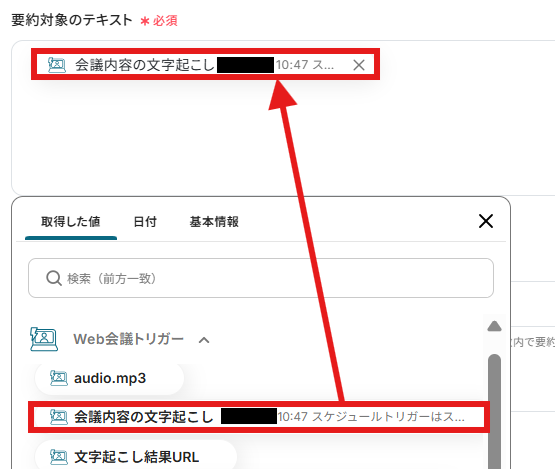Select the audio.mp3 value chip
This screenshot has height=469, width=555.
click(109, 378)
